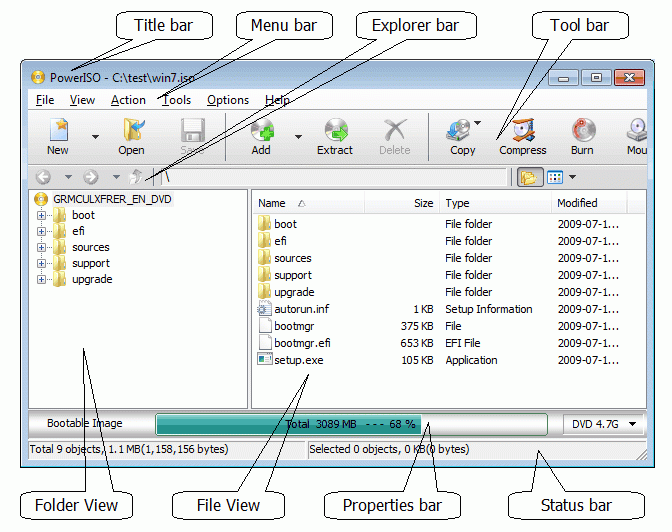
Task: Click the Burn disc icon
Action: tap(583, 130)
